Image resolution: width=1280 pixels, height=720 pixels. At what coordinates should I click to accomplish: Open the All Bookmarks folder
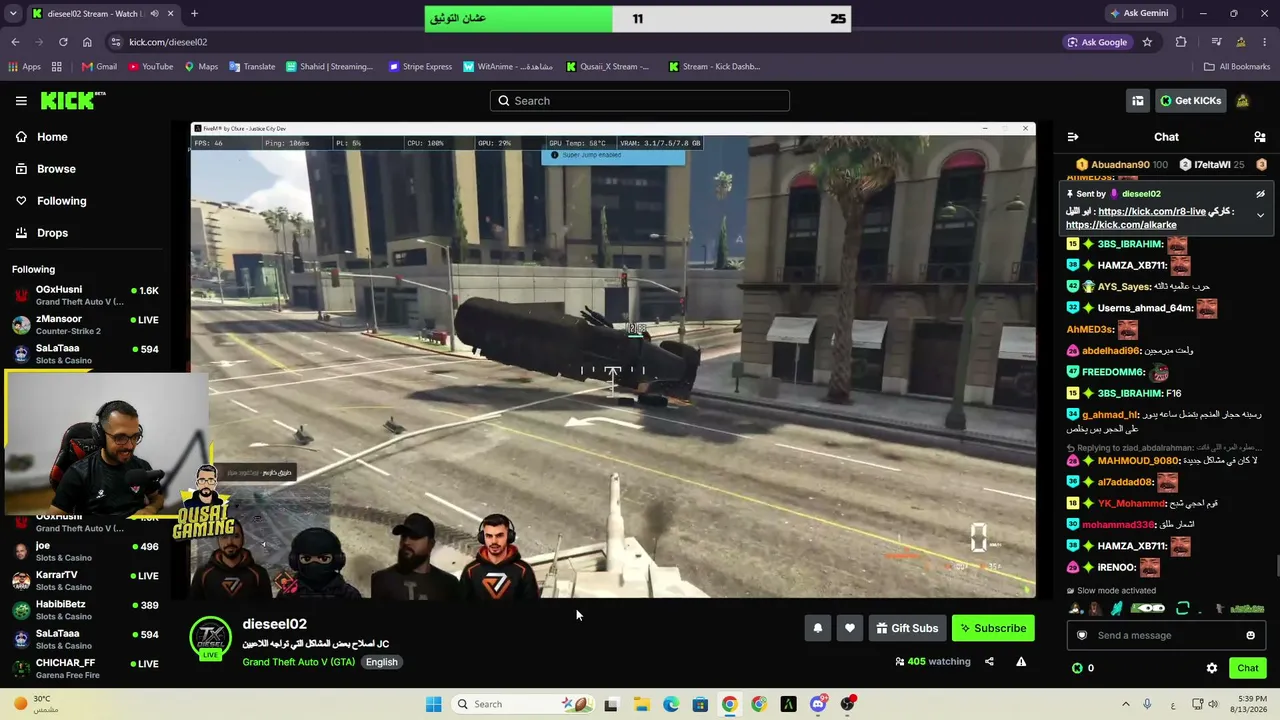pos(1237,67)
